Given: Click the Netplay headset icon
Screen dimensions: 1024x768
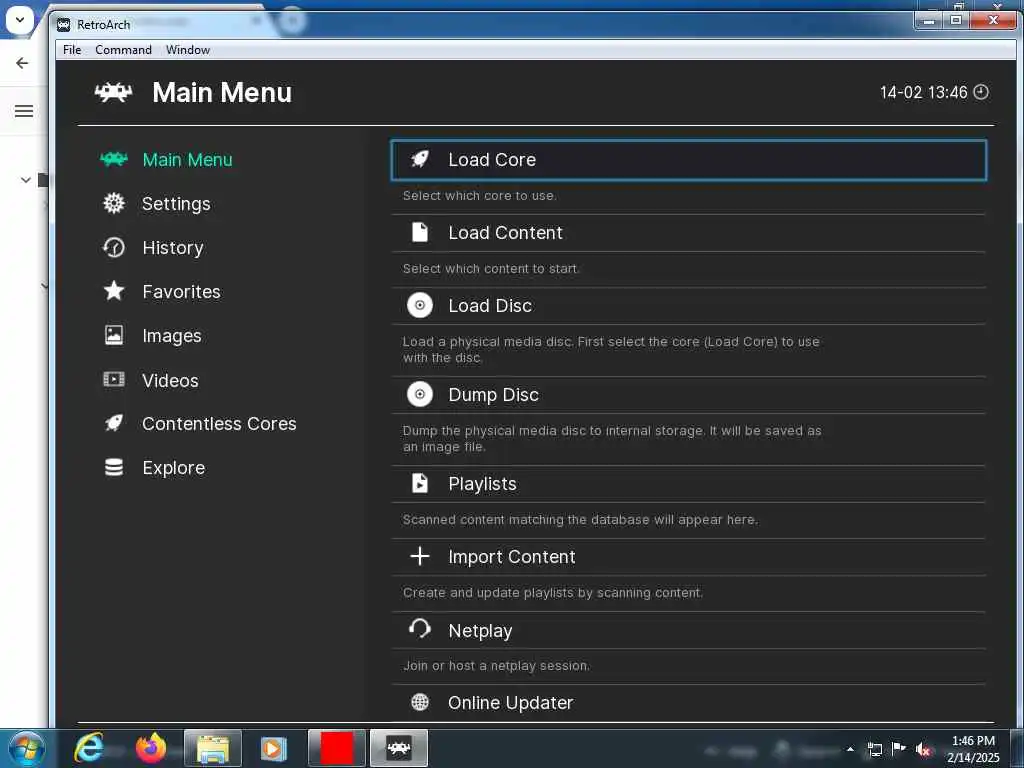Looking at the screenshot, I should pyautogui.click(x=420, y=629).
